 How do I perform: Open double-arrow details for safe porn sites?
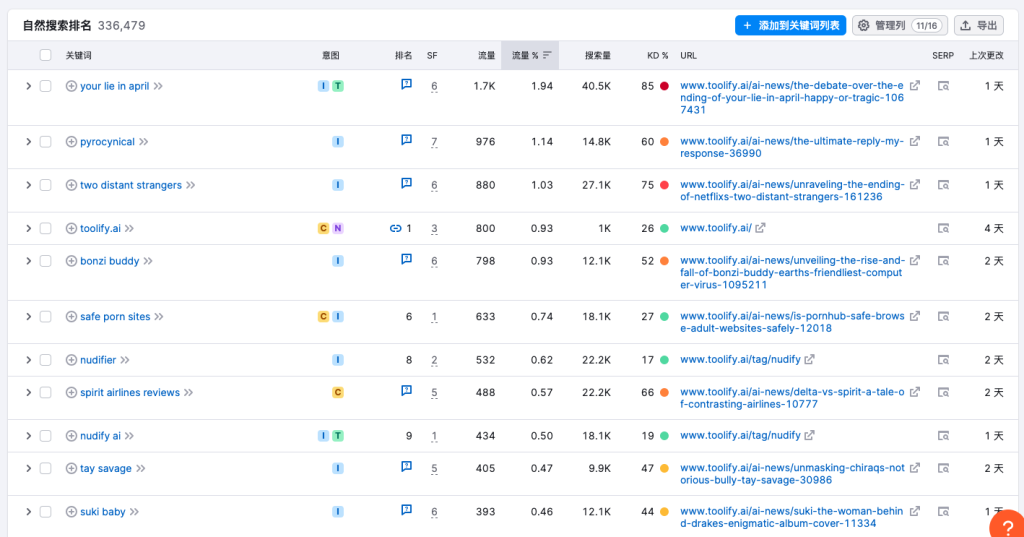(159, 317)
